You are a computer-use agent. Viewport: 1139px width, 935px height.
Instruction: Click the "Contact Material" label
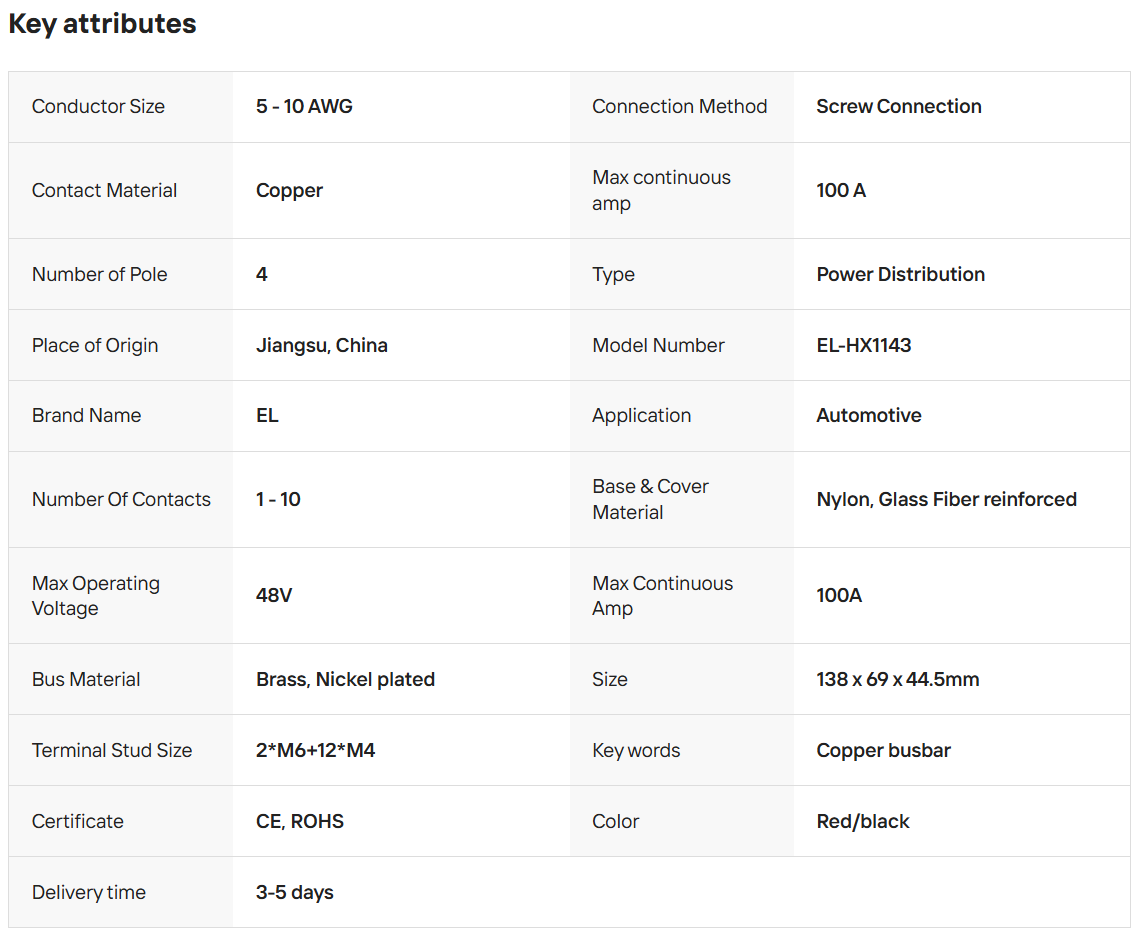click(104, 190)
